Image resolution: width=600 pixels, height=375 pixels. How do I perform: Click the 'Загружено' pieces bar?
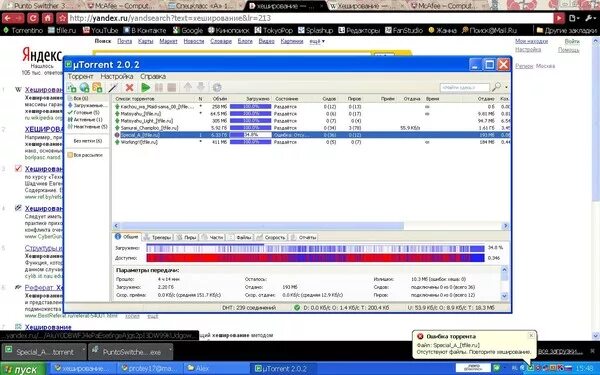click(315, 248)
